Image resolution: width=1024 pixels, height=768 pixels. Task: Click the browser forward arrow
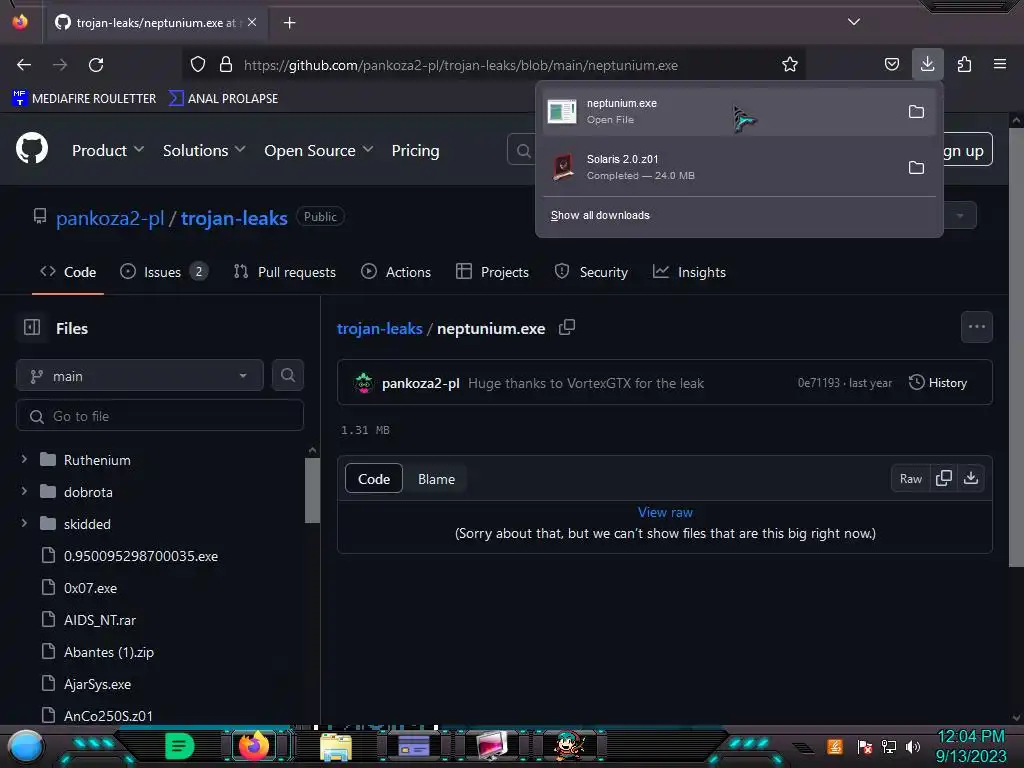pyautogui.click(x=60, y=65)
